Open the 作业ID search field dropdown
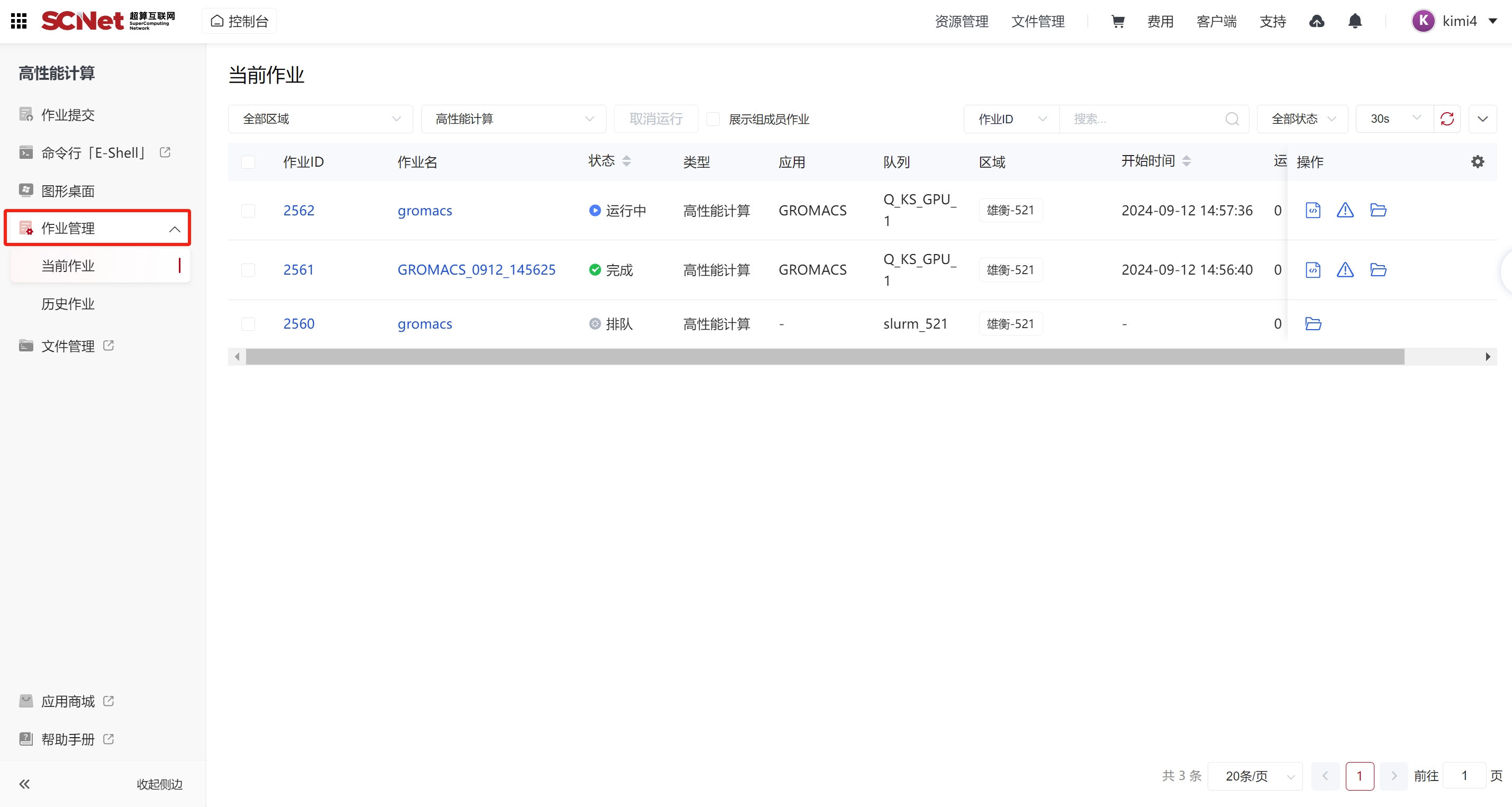Viewport: 1512px width, 807px height. click(1011, 119)
